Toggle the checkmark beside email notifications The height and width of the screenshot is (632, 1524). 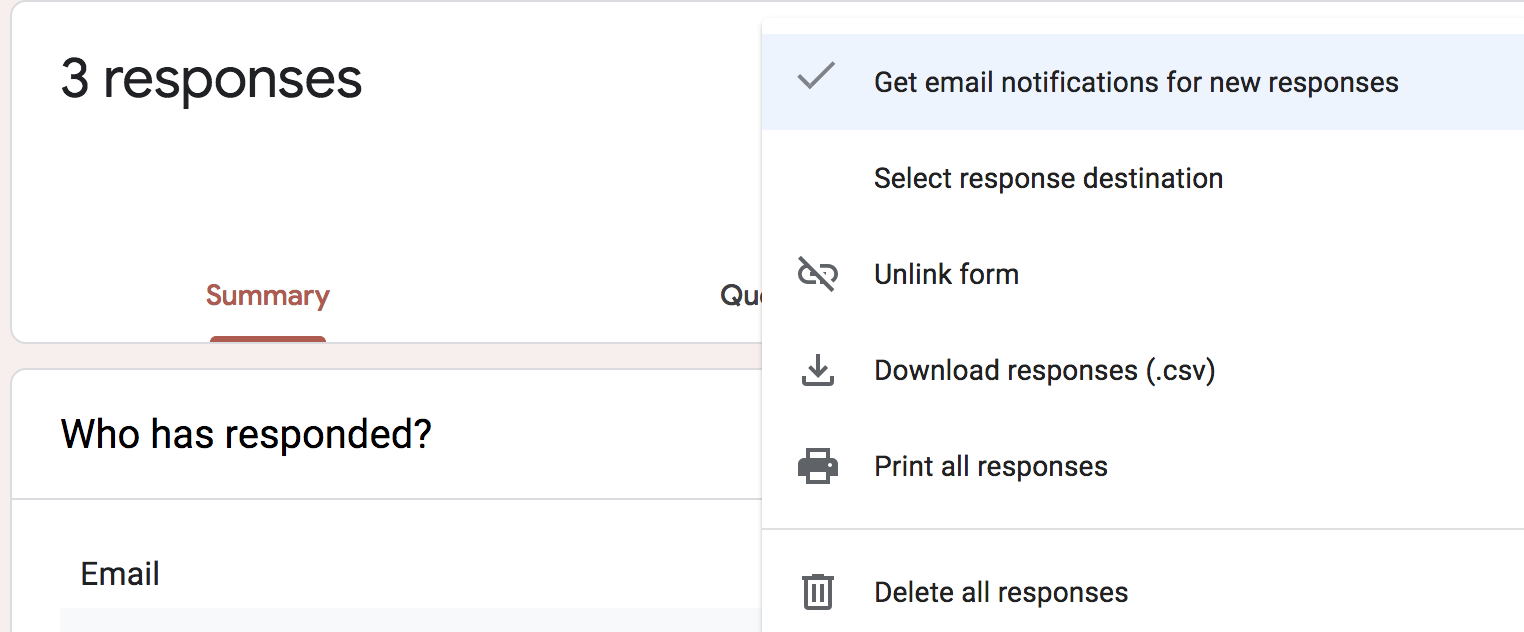point(816,77)
